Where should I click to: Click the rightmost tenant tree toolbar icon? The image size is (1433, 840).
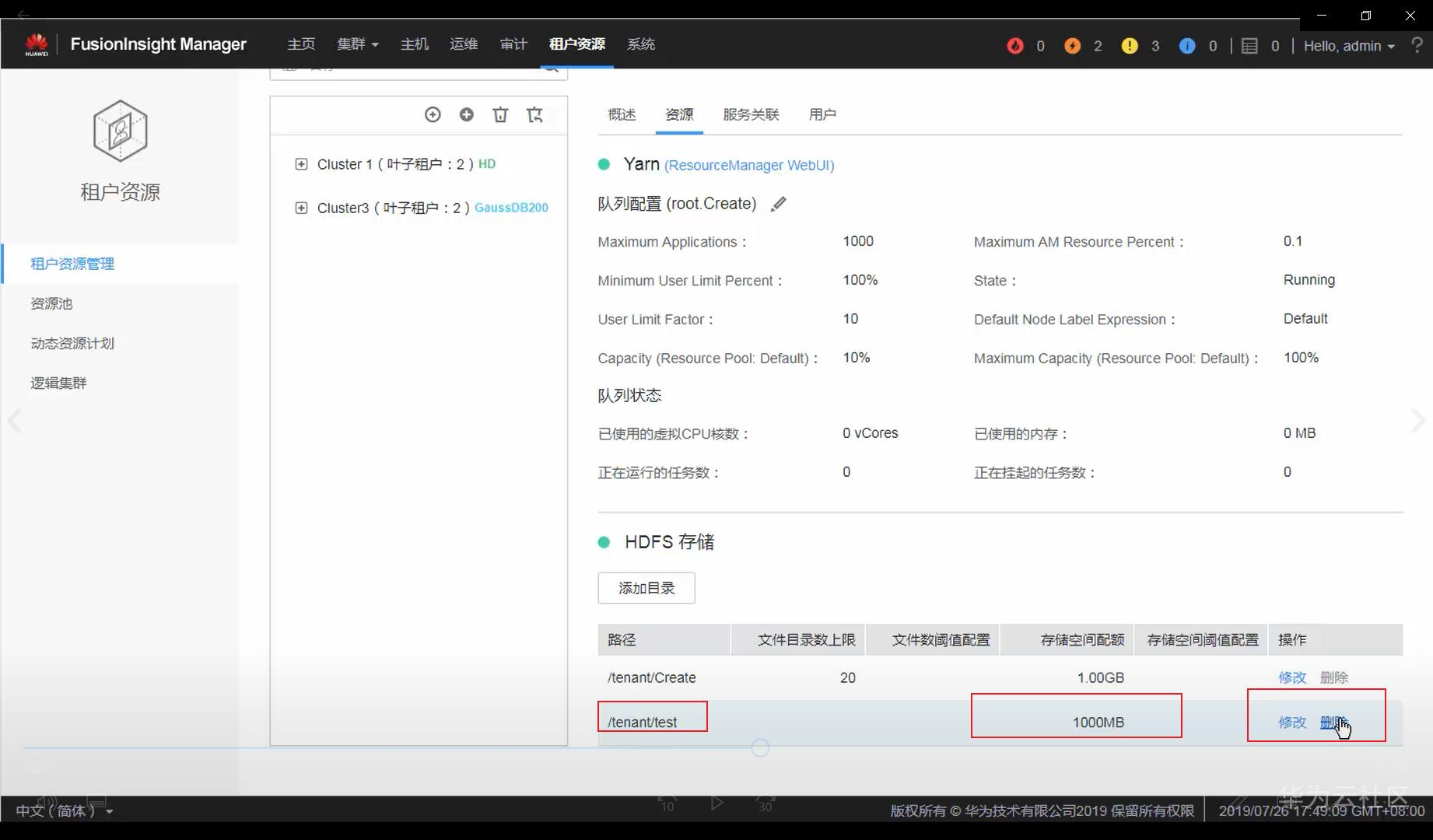click(x=534, y=115)
